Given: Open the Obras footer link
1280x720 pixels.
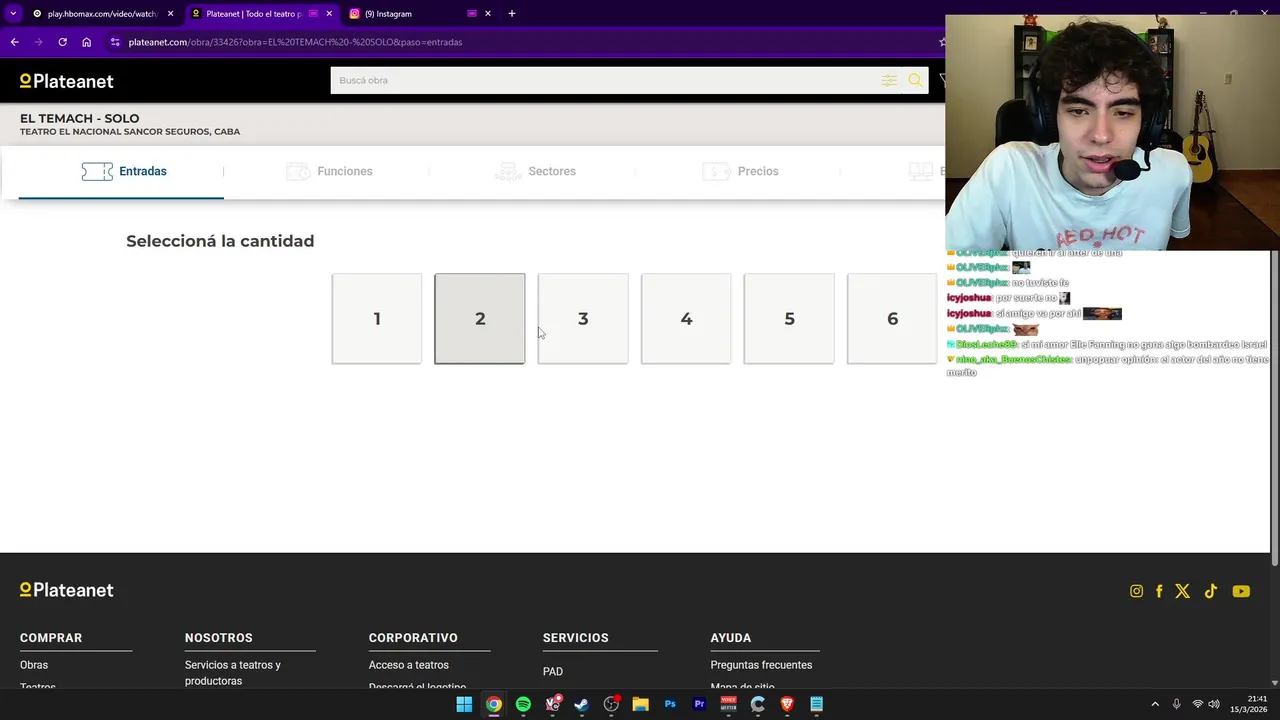Looking at the screenshot, I should click(x=34, y=665).
